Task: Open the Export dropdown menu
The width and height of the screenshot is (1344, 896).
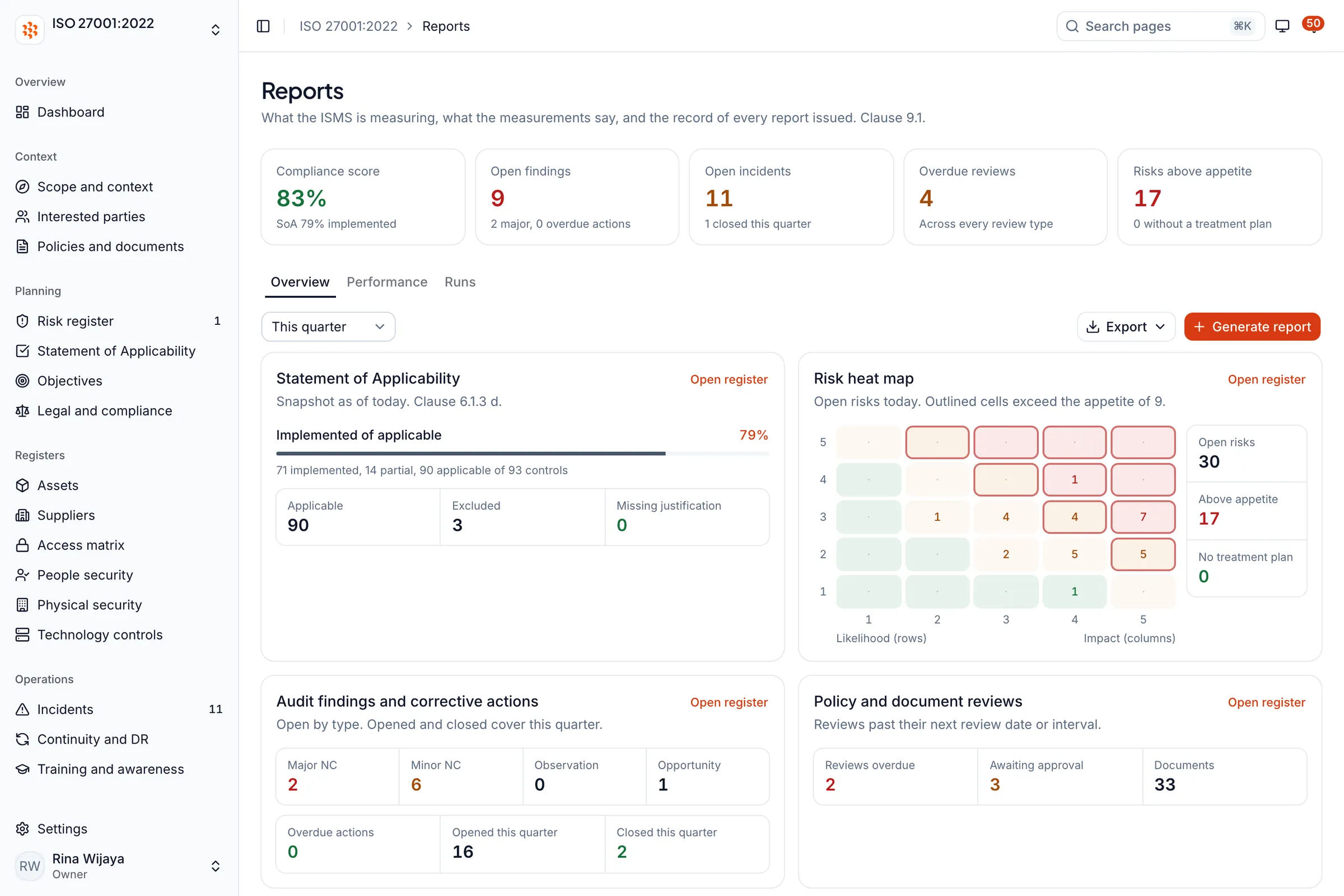Action: point(1126,327)
